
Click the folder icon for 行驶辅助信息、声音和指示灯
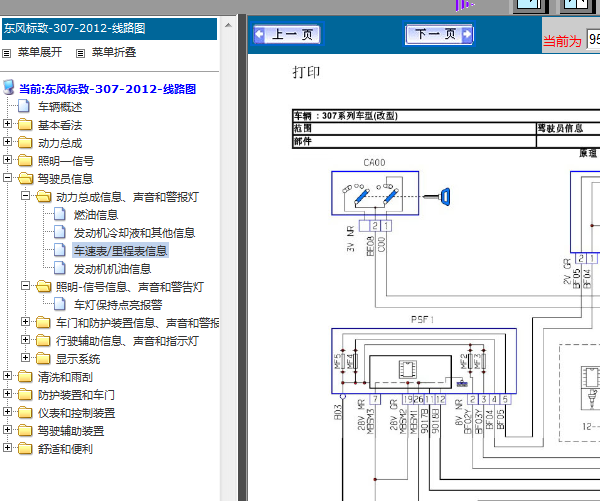pyautogui.click(x=43, y=340)
